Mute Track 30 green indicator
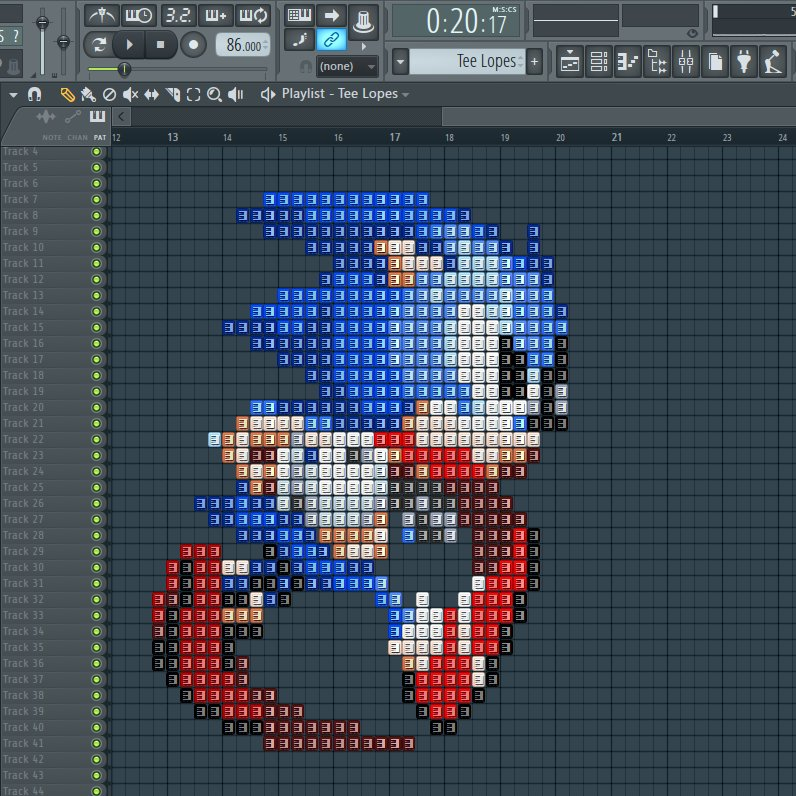 coord(96,567)
